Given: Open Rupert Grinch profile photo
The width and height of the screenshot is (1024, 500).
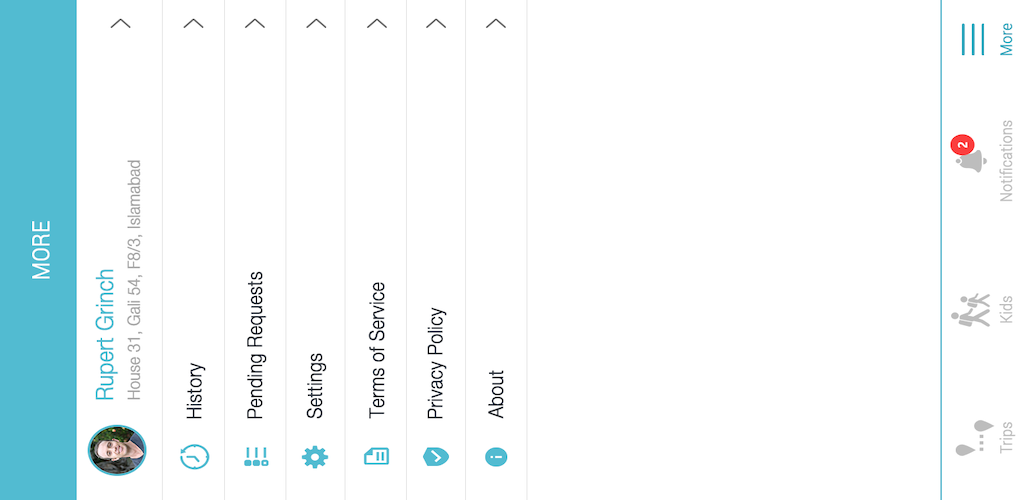Looking at the screenshot, I should [x=117, y=450].
